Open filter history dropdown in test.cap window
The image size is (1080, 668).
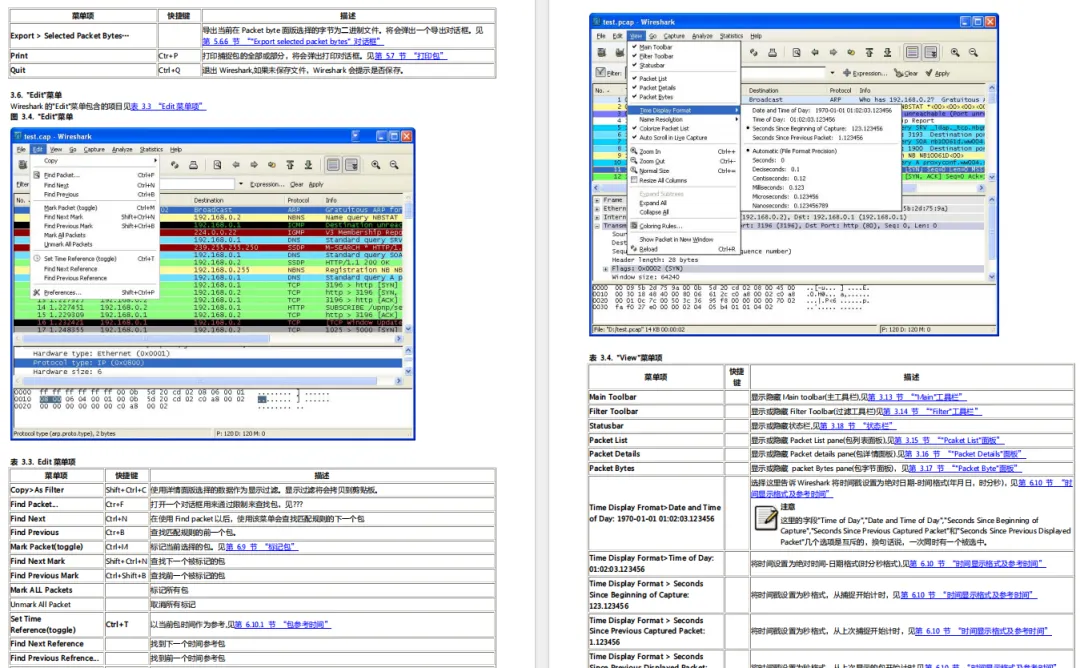tap(242, 184)
